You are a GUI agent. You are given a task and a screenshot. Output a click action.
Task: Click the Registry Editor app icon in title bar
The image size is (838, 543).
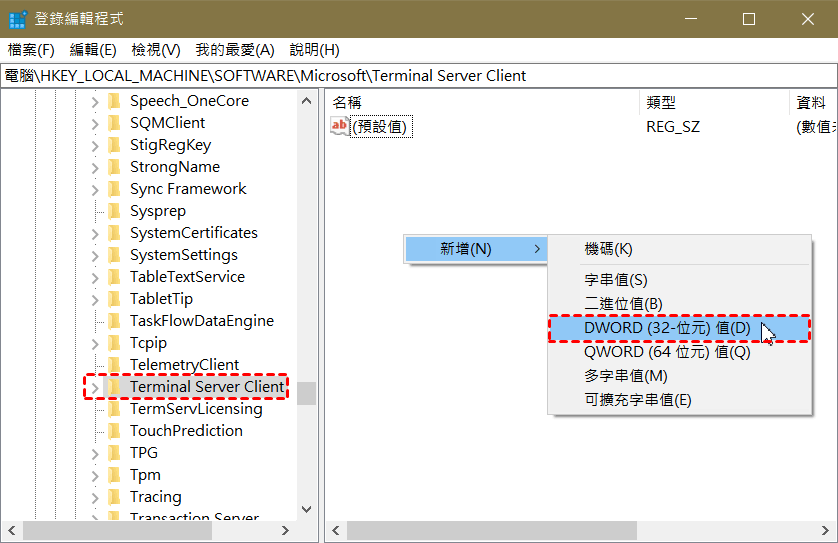coord(17,19)
